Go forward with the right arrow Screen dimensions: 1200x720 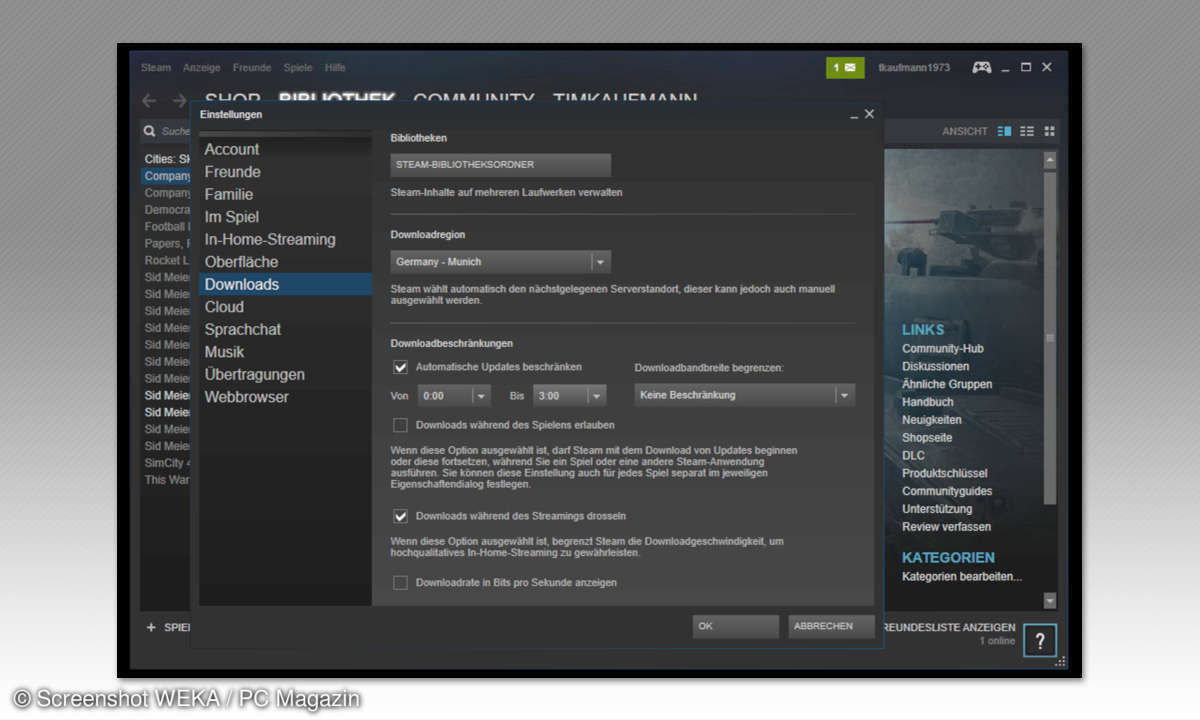[180, 100]
